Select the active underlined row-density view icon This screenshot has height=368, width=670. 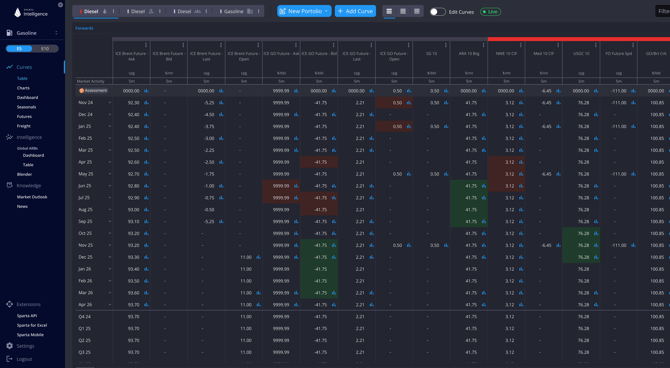389,12
